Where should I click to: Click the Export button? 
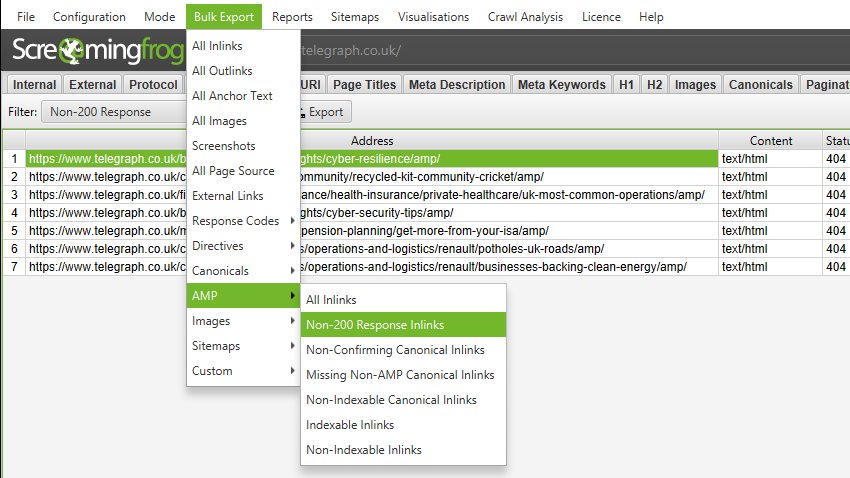pyautogui.click(x=325, y=112)
